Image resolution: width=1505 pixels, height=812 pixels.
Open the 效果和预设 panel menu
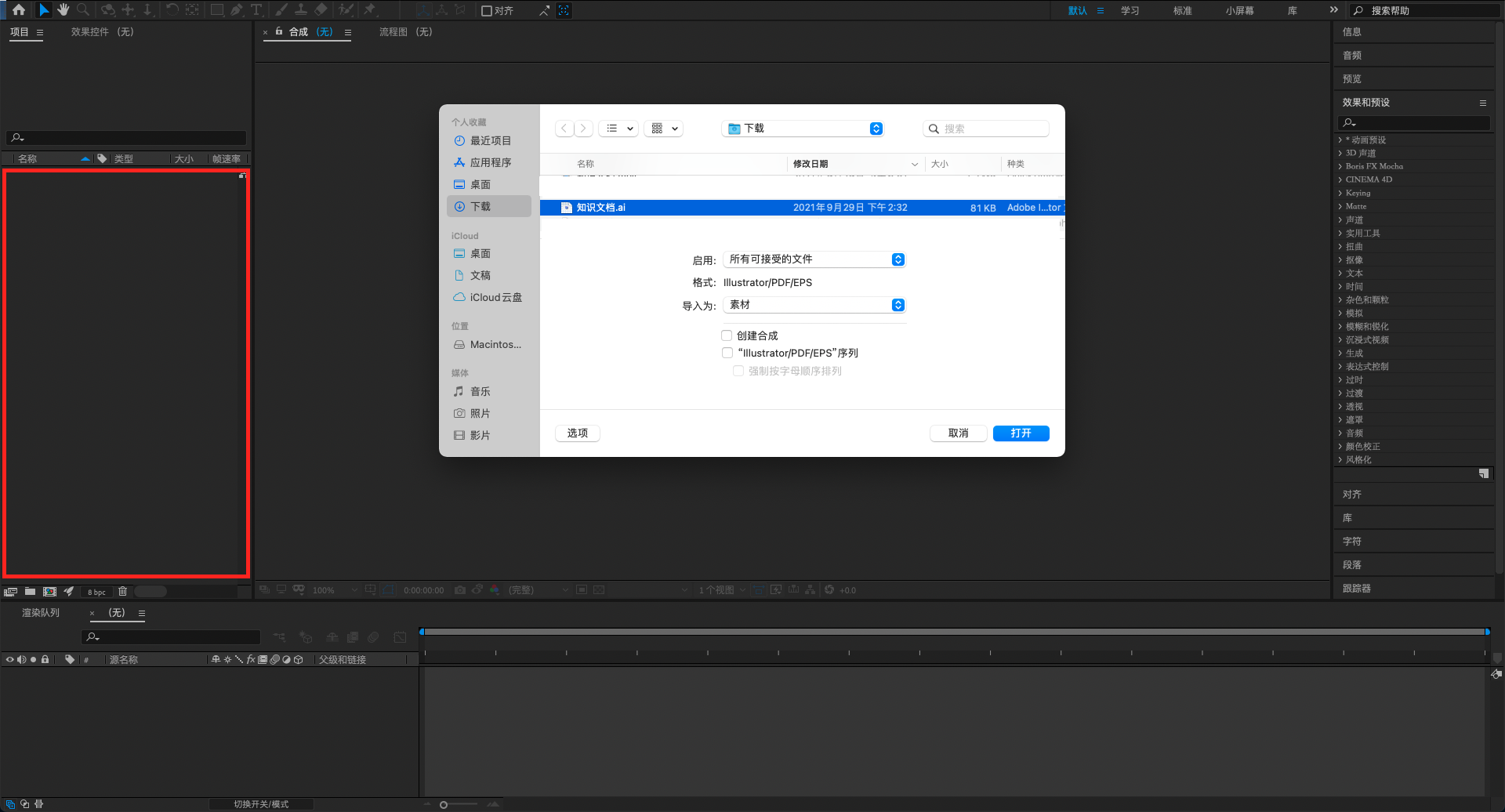[x=1483, y=103]
